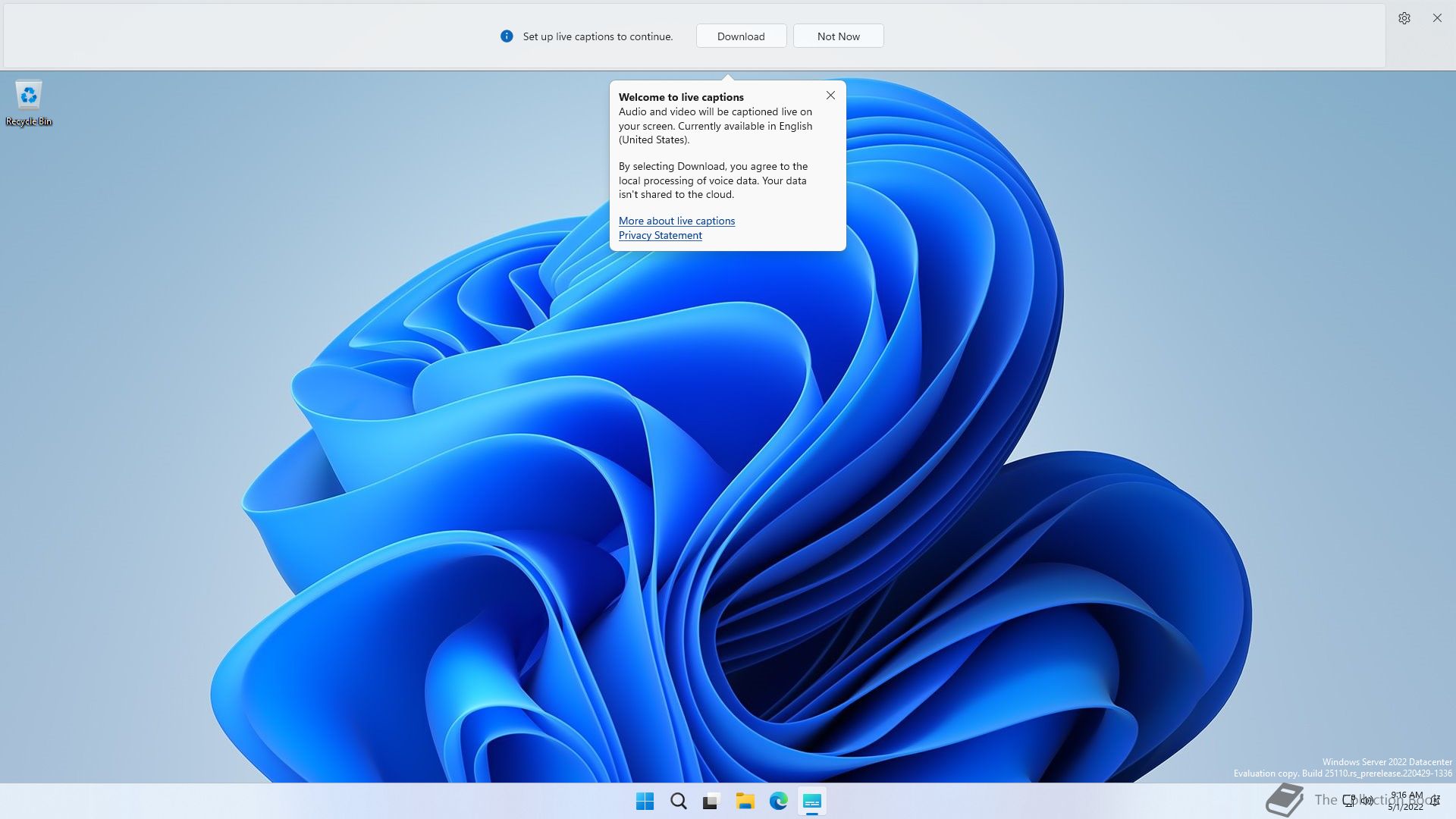Screen dimensions: 1456x819
Task: Launch File Explorer from taskbar
Action: point(745,801)
